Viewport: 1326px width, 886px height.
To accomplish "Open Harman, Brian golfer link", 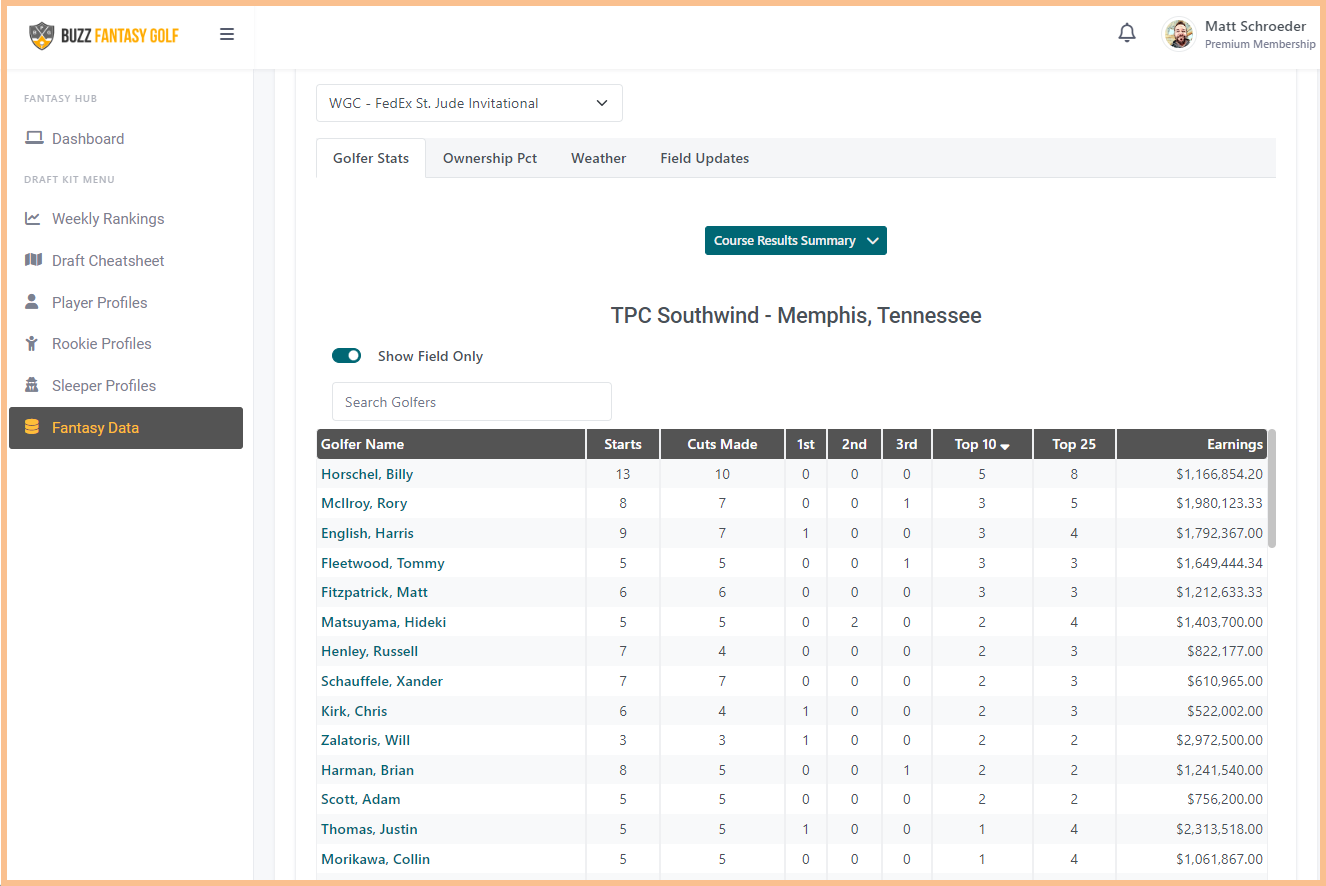I will (x=367, y=770).
